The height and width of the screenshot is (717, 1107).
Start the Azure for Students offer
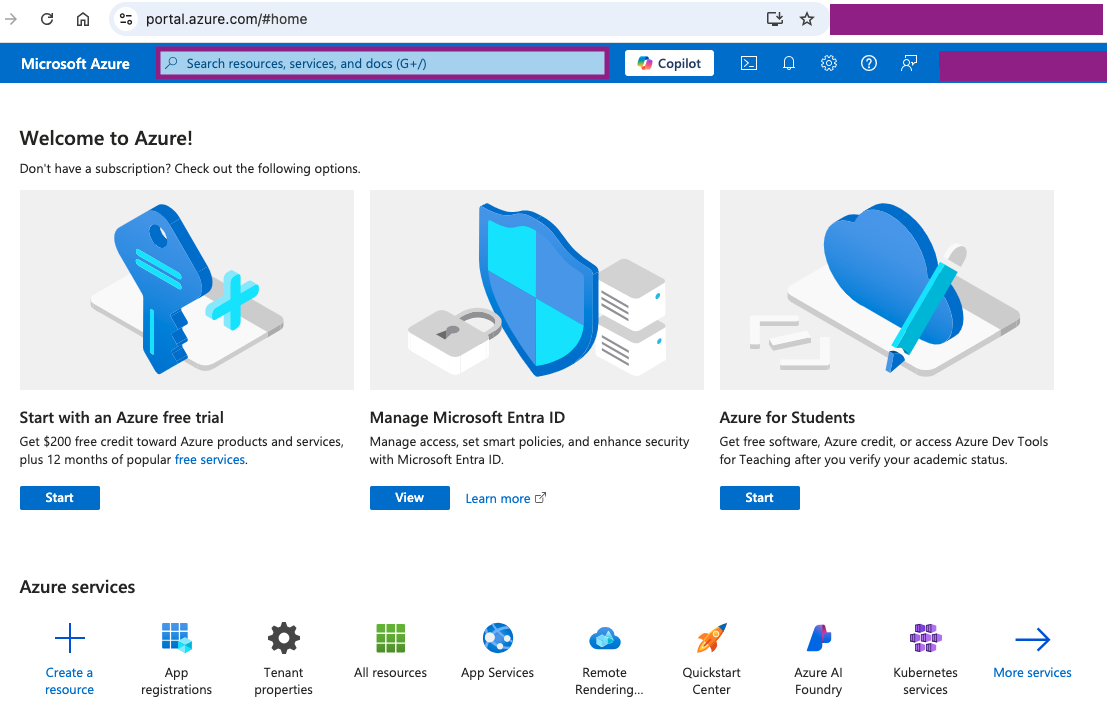click(760, 498)
